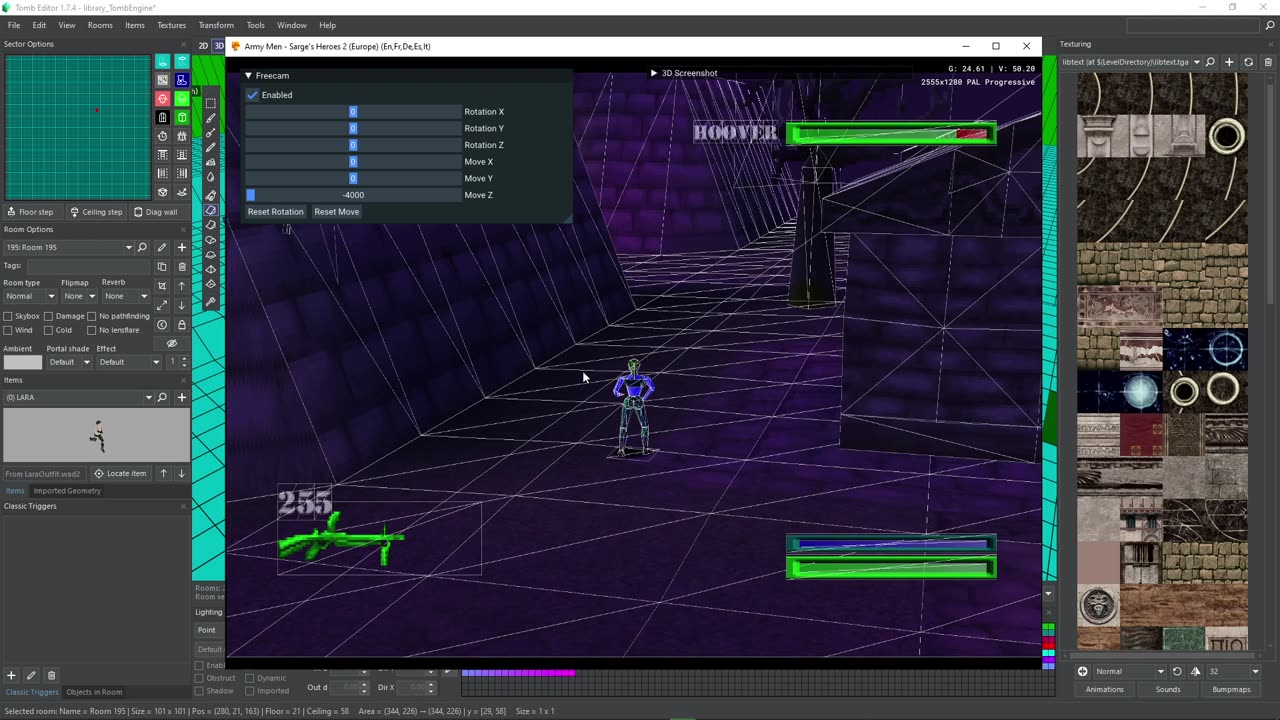Enable the Damage checkbox
The height and width of the screenshot is (720, 1280).
[x=49, y=316]
